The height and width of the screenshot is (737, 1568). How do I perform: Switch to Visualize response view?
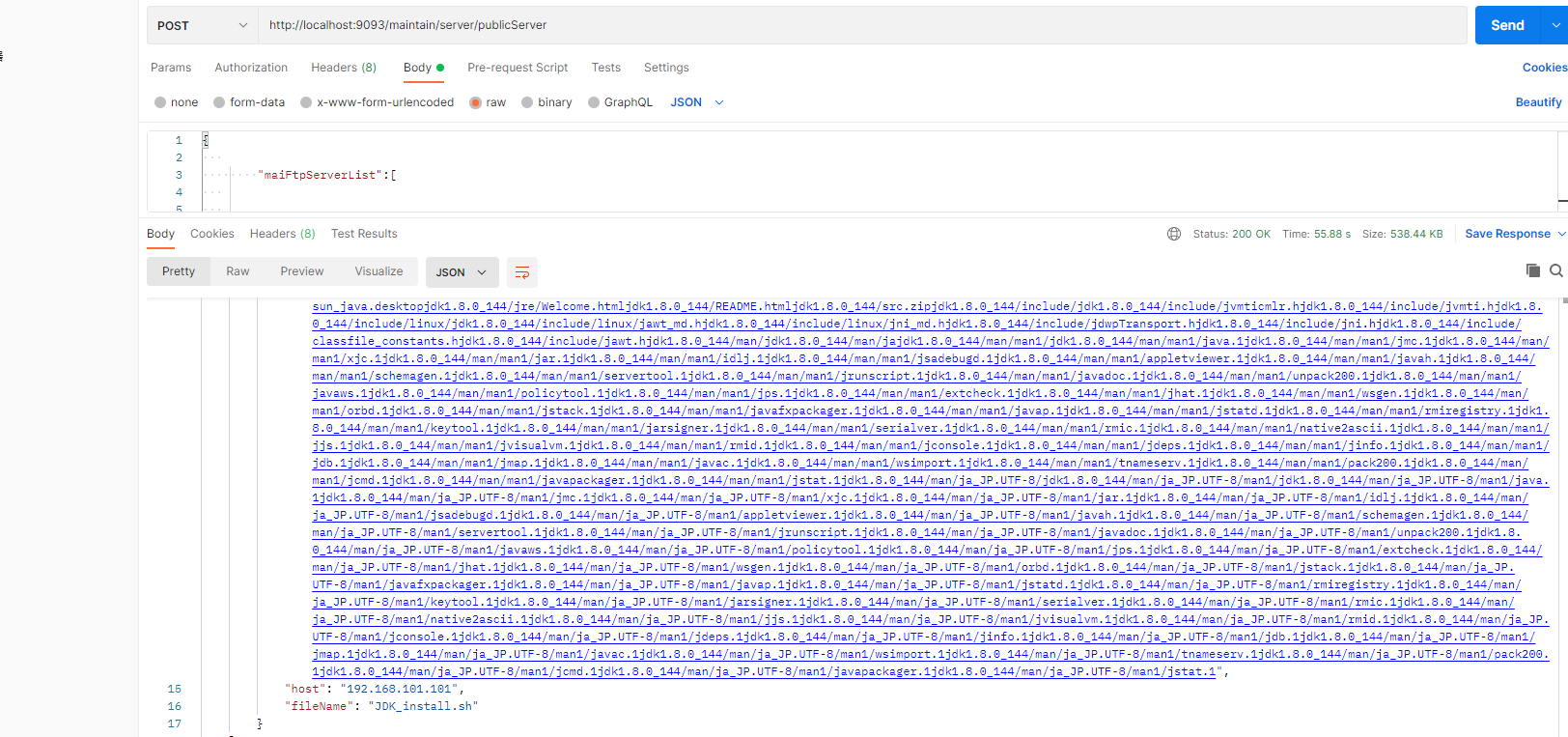point(378,271)
